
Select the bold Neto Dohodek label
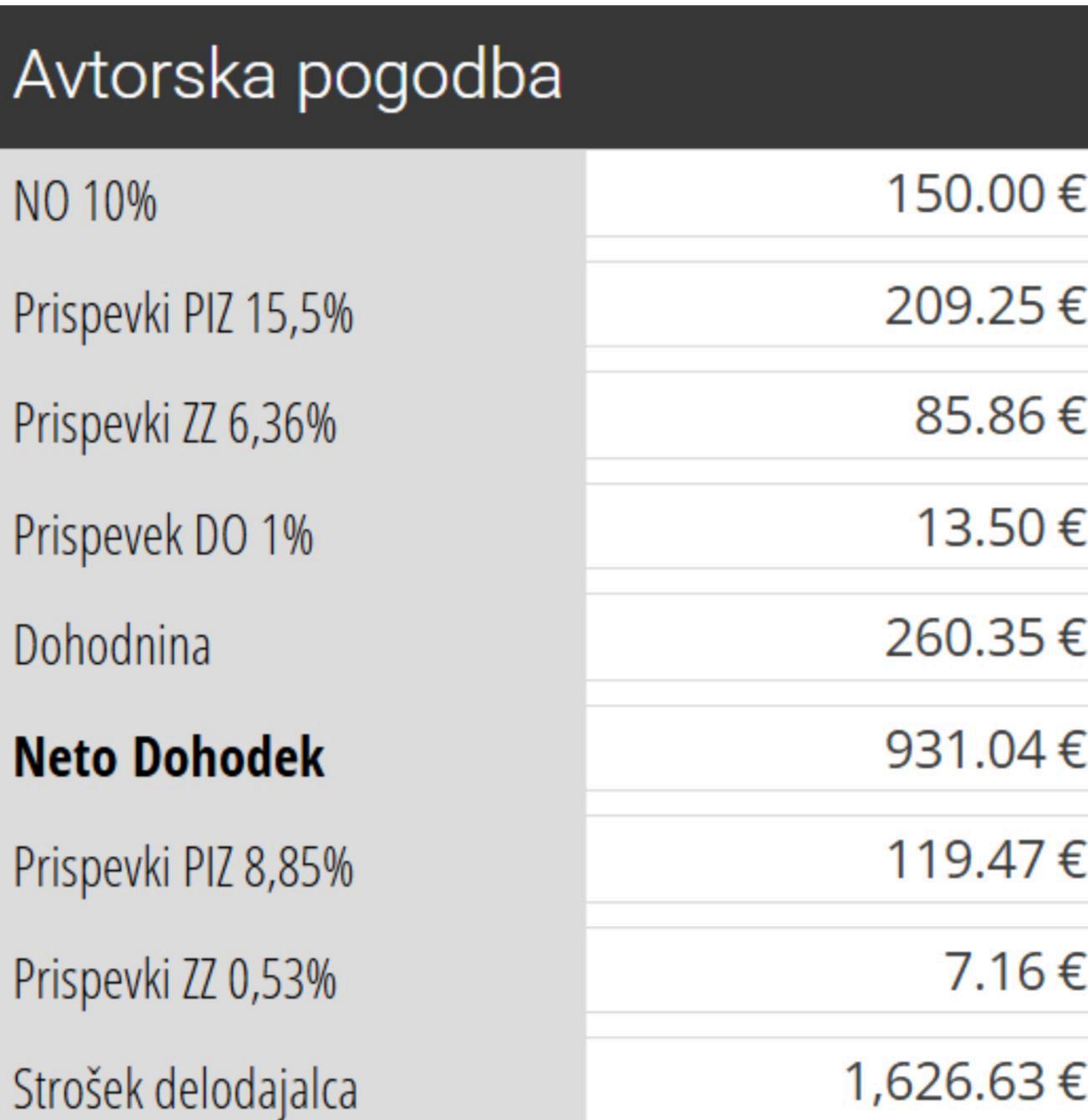(169, 757)
